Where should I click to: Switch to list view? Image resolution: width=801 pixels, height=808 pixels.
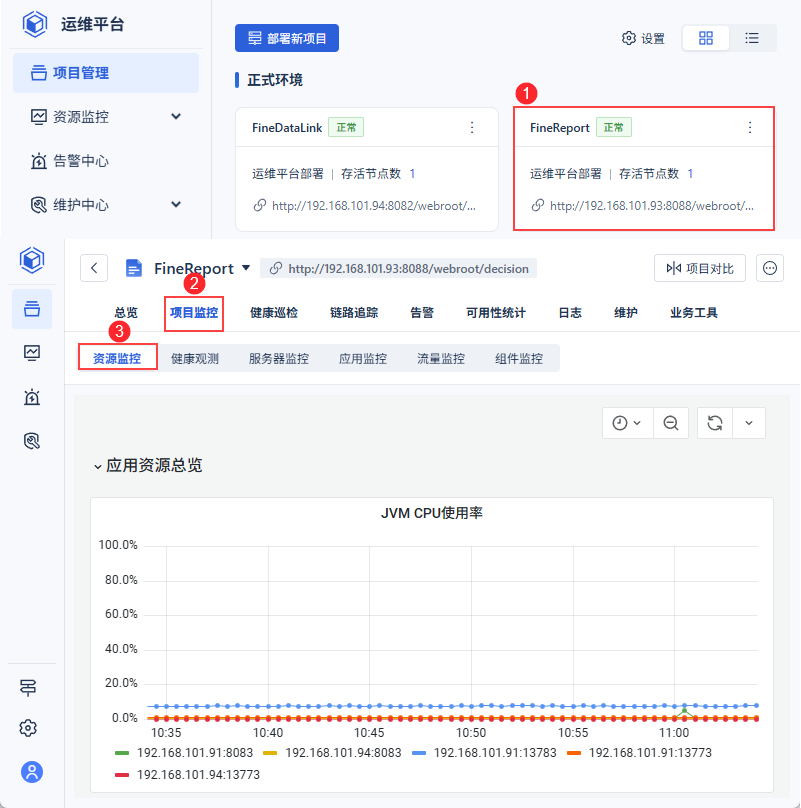tap(752, 38)
